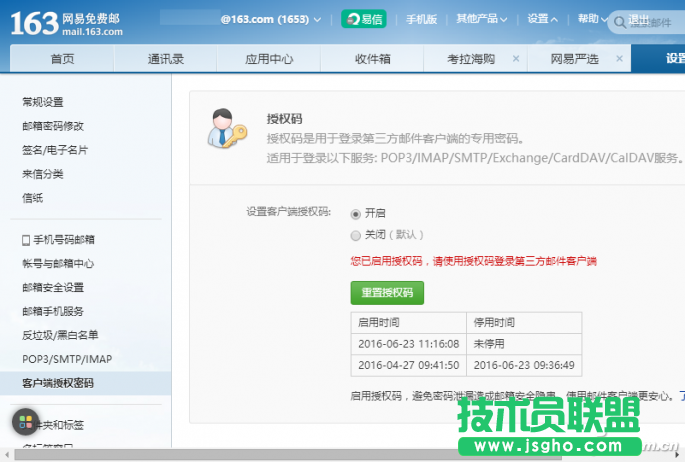Image resolution: width=685 pixels, height=462 pixels.
Task: Click the green 重置授权码 button
Action: [387, 292]
